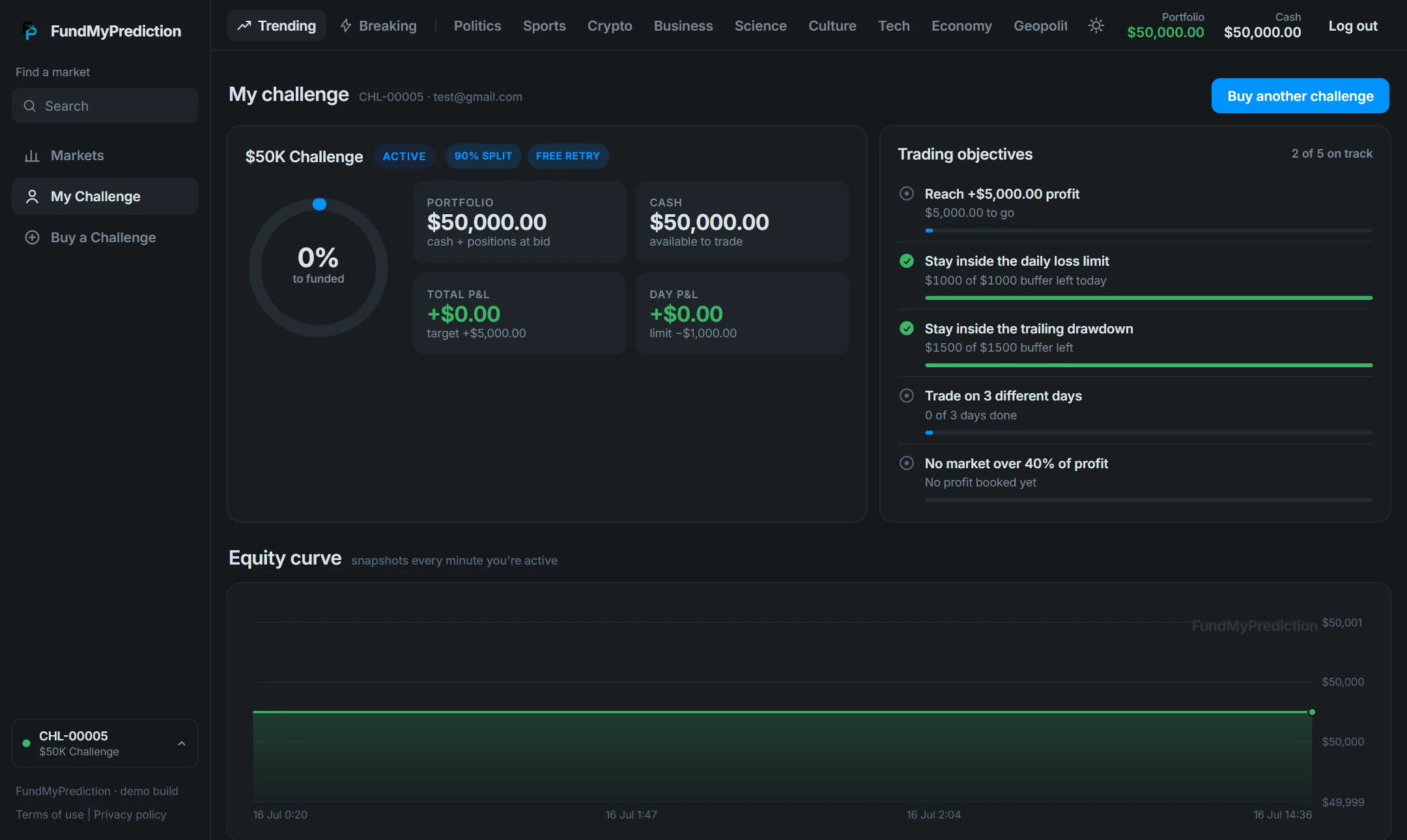Click the CASH available to trade card
The image size is (1407, 840).
(742, 222)
